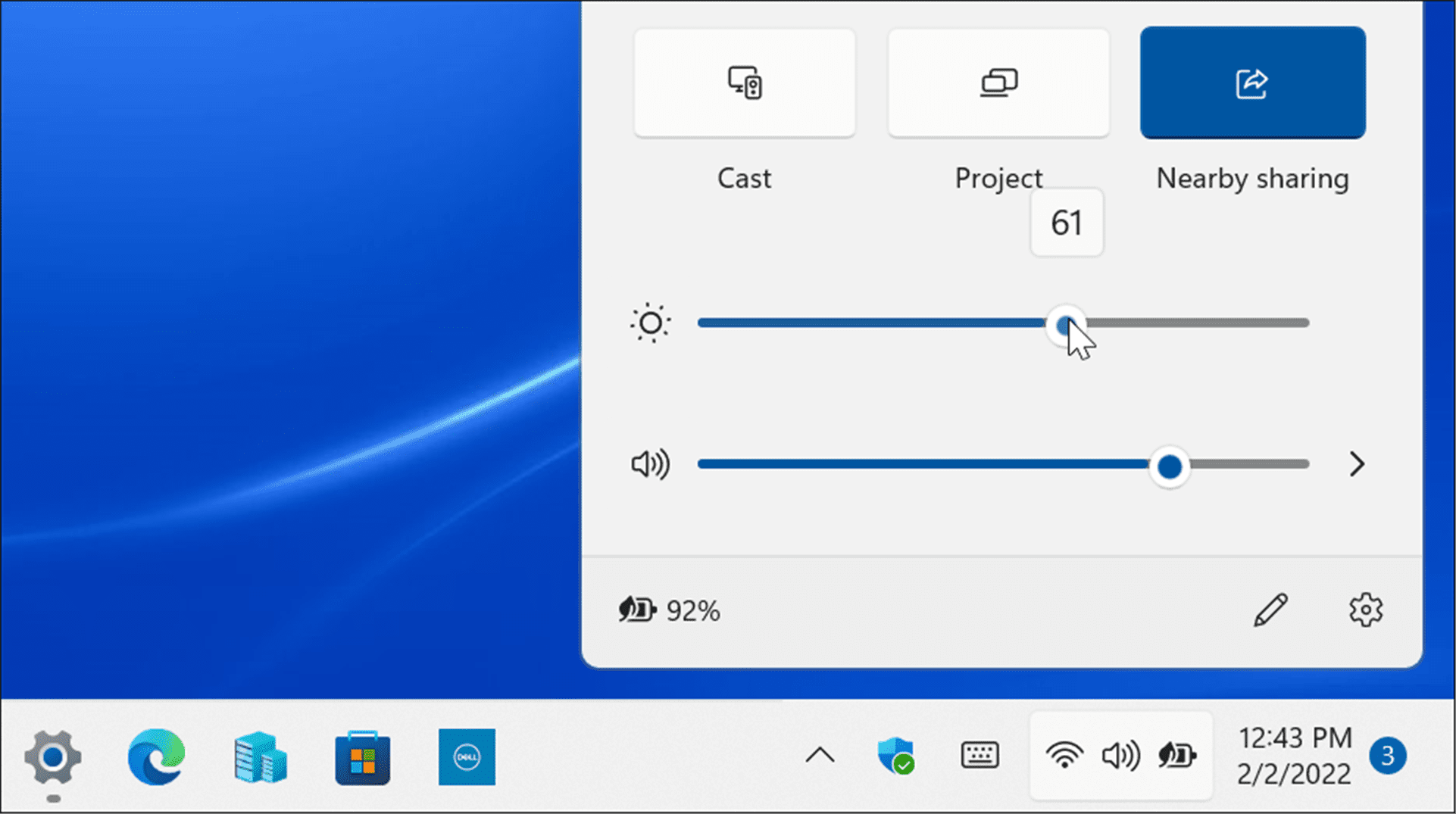Edit quick settings with the pencil button
The height and width of the screenshot is (814, 1456).
pos(1271,610)
